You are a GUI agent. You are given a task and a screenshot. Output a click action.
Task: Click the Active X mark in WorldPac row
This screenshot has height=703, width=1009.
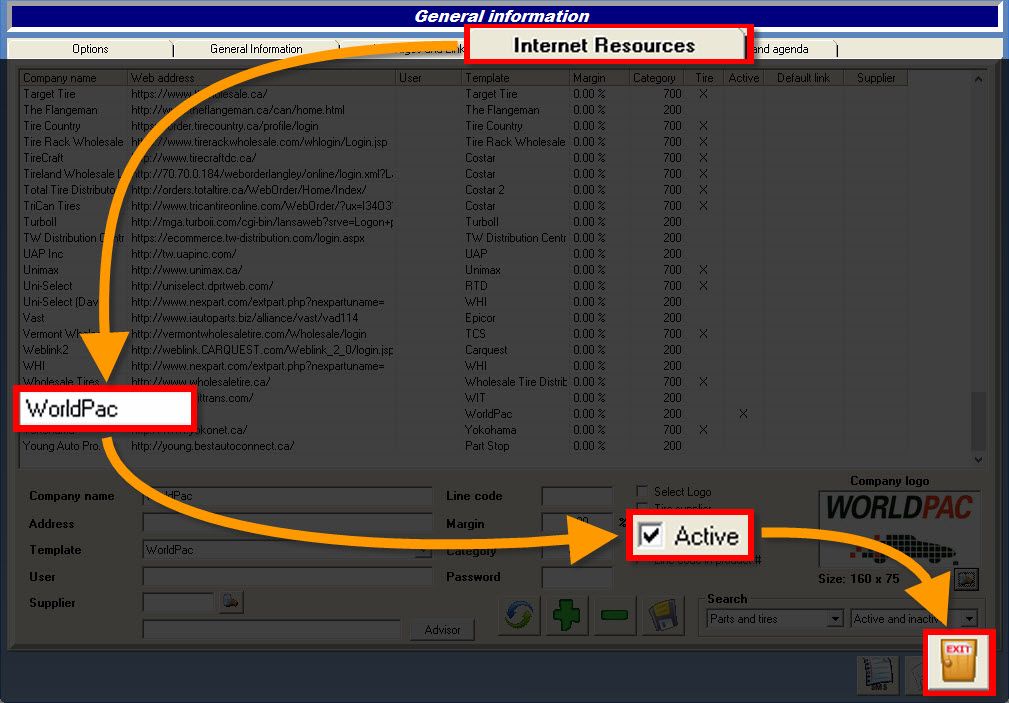(743, 414)
